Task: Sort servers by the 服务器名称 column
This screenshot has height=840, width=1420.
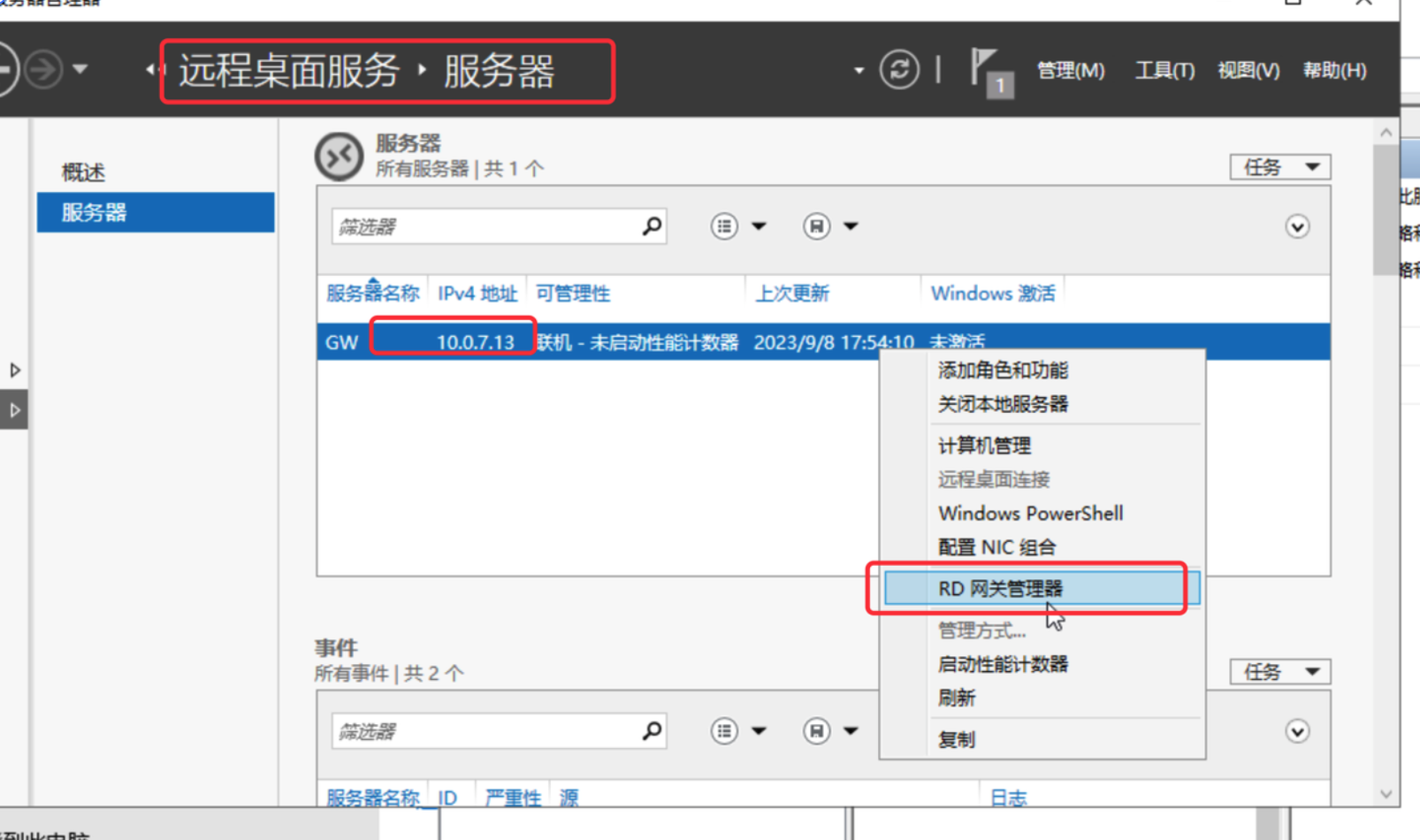Action: click(372, 293)
